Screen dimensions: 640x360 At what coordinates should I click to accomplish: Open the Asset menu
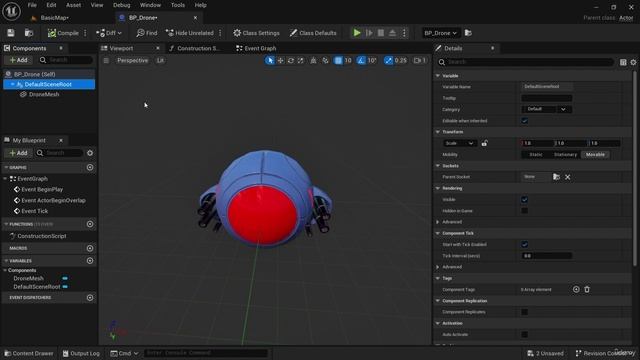click(73, 5)
